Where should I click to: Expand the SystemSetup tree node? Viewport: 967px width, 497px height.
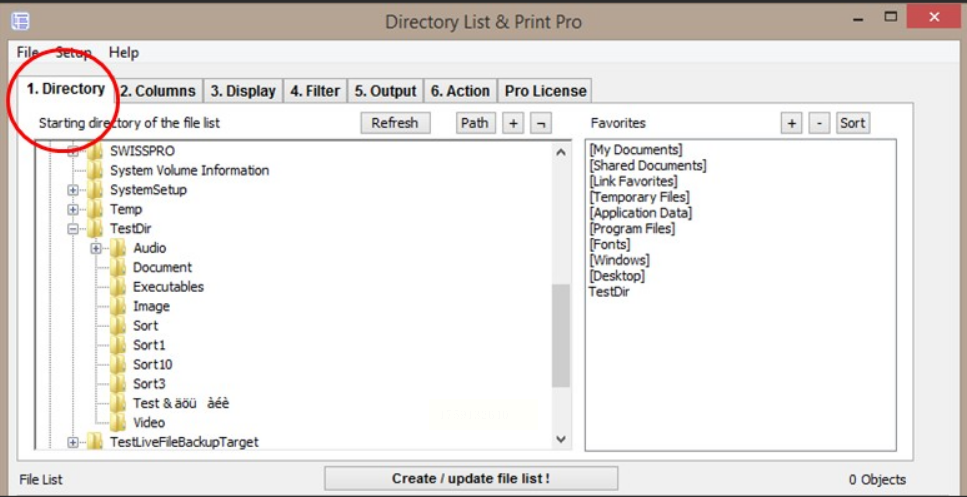(x=73, y=190)
